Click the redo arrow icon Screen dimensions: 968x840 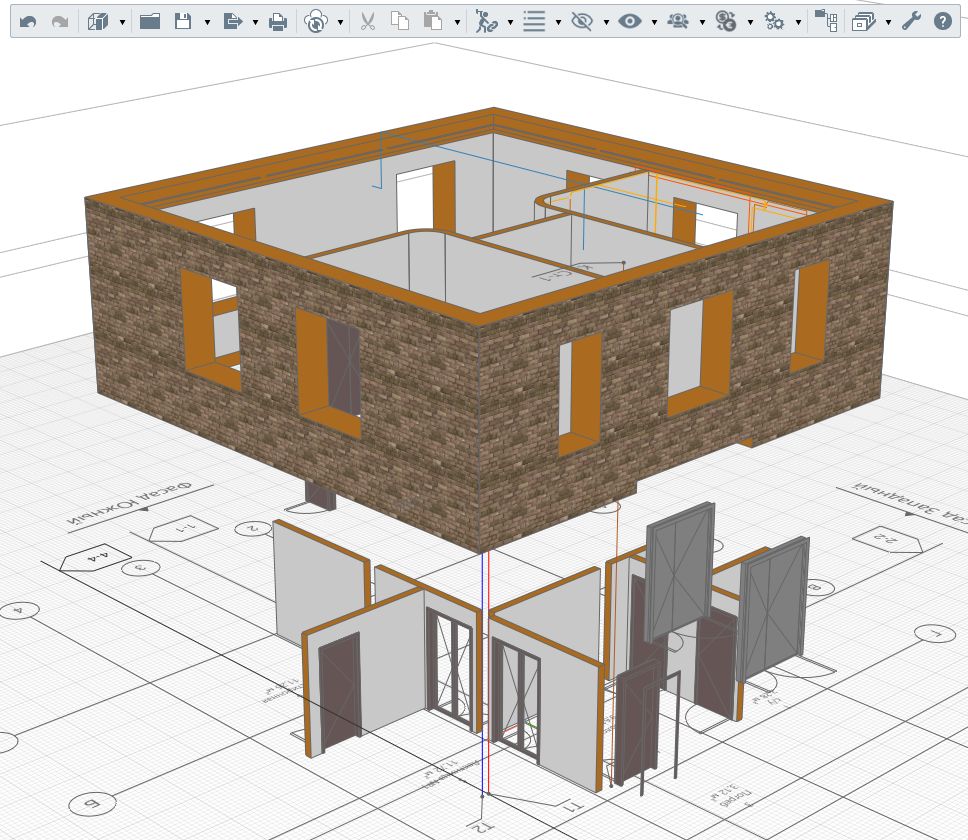[60, 22]
